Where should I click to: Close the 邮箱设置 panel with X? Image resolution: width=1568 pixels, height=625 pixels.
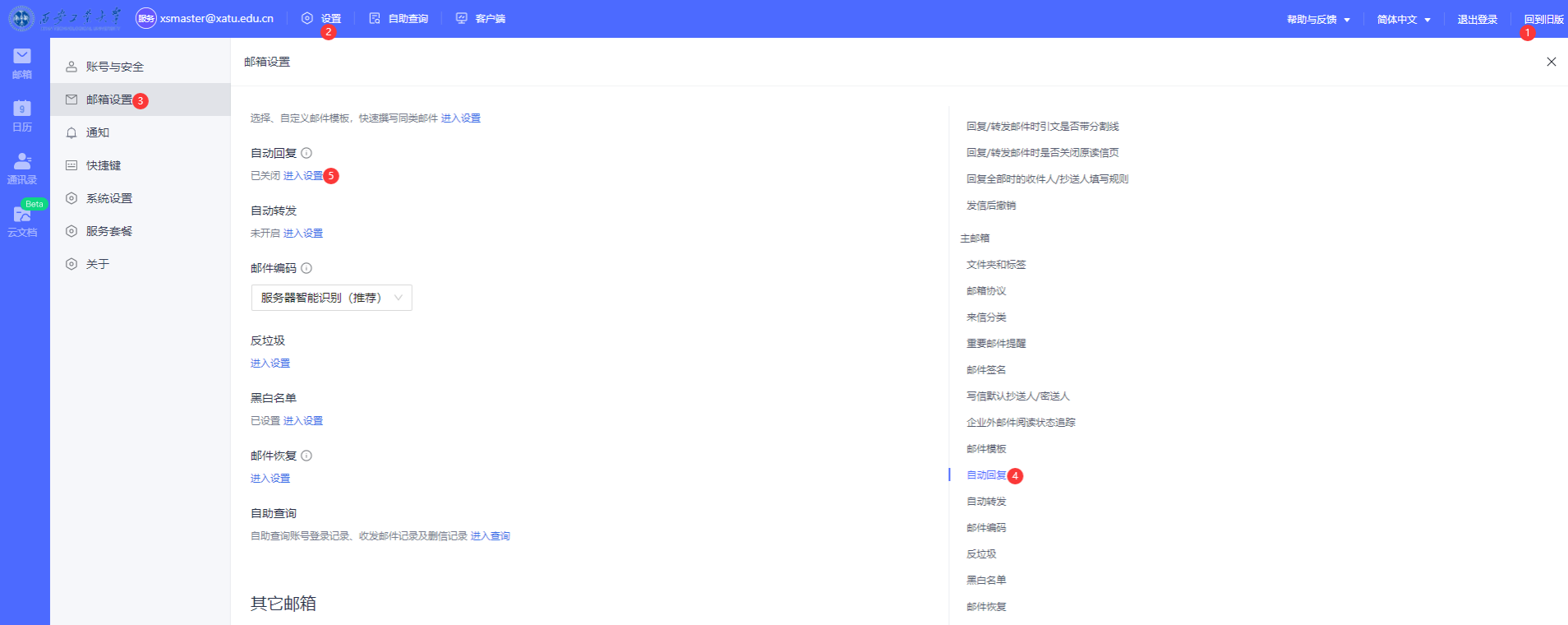pos(1551,62)
